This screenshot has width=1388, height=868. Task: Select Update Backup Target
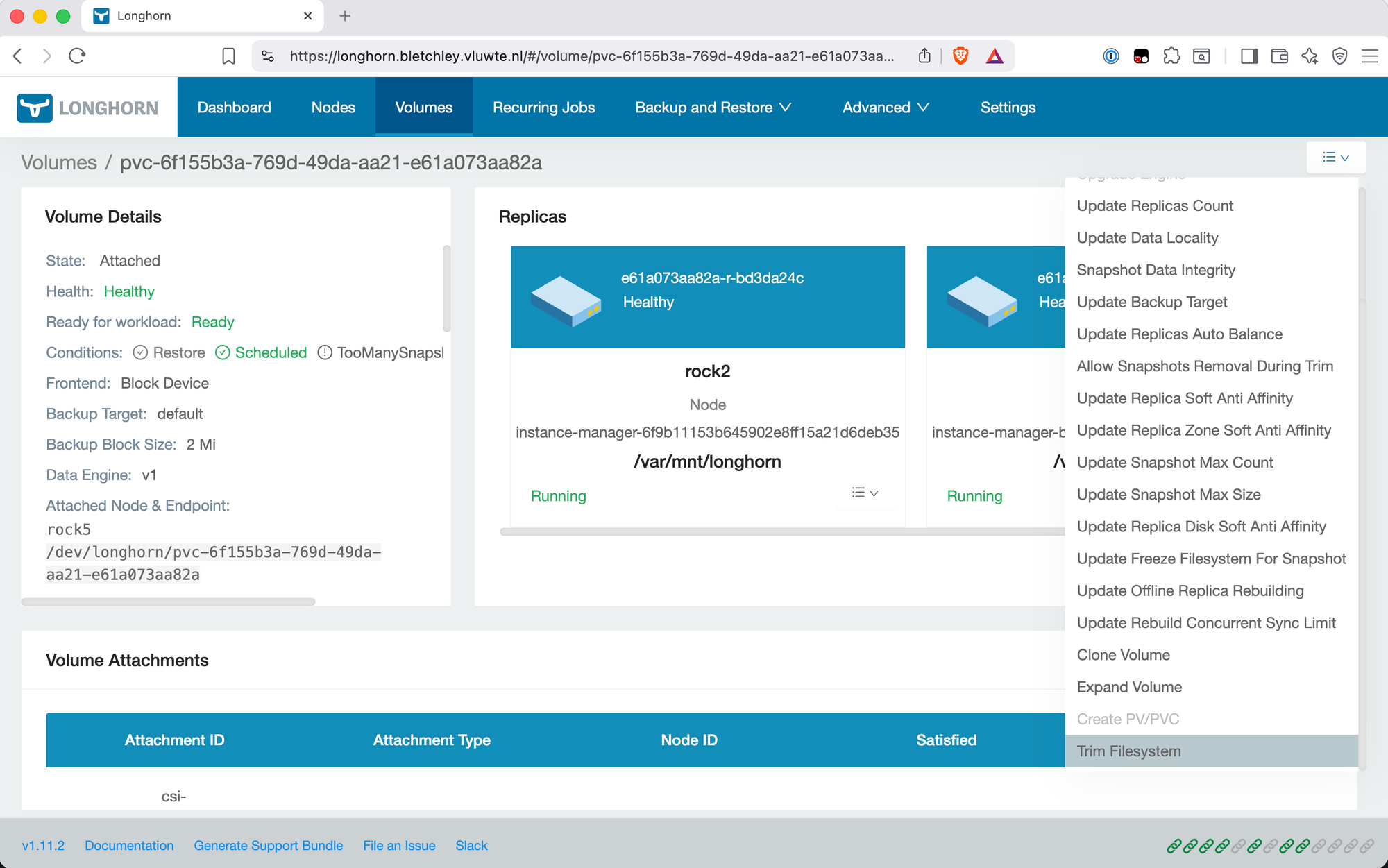point(1211,302)
